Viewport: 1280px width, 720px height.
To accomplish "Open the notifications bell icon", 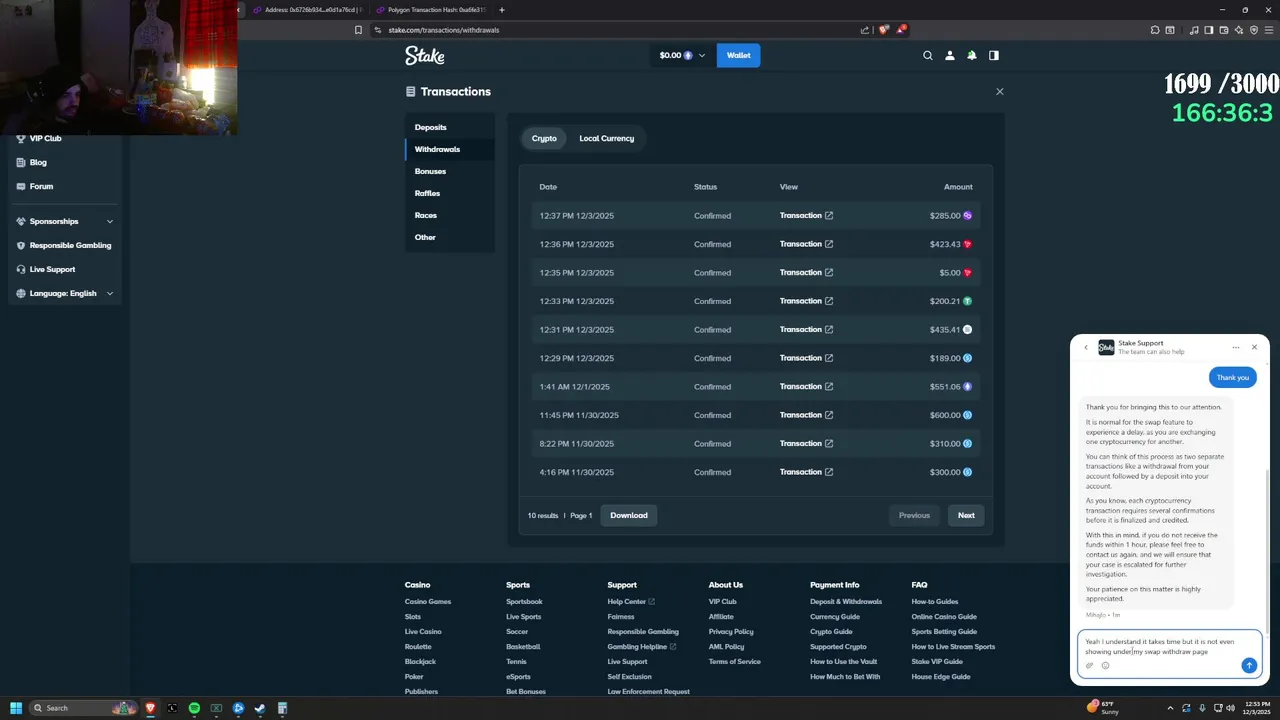I will tap(972, 55).
